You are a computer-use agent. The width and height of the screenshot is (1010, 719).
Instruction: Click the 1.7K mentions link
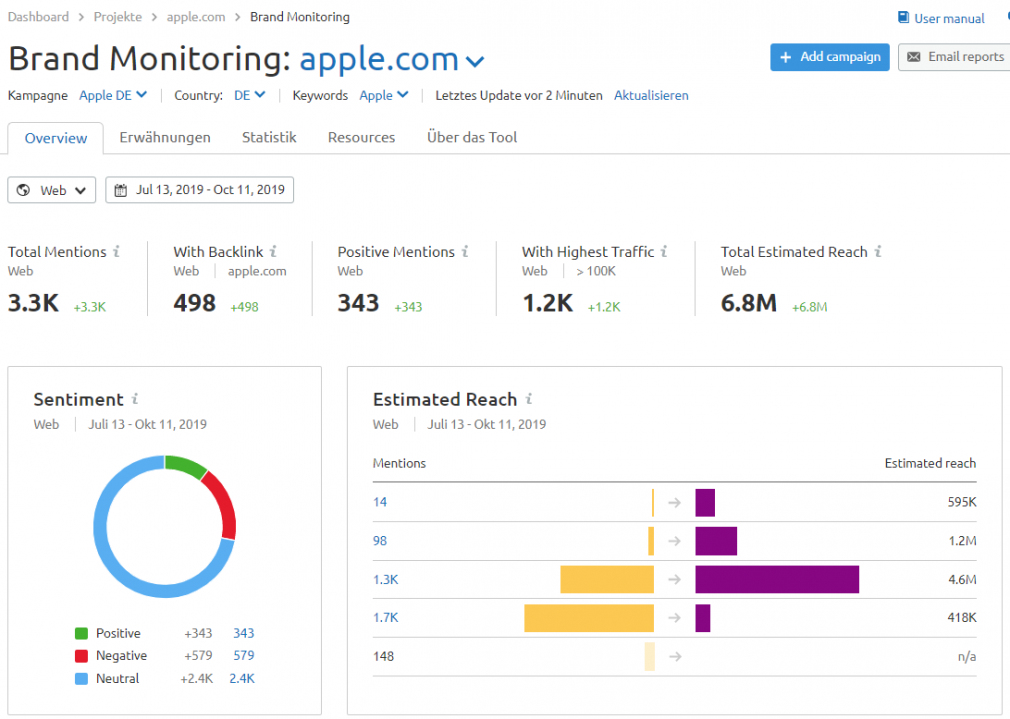385,617
